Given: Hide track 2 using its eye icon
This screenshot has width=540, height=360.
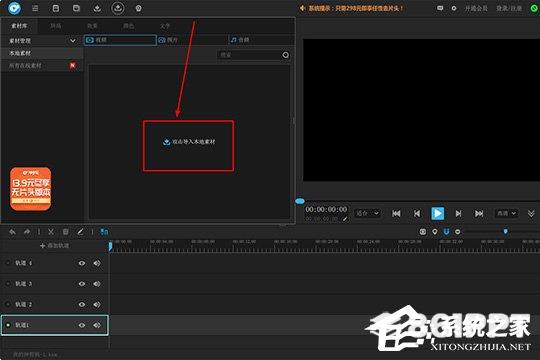Looking at the screenshot, I should coord(82,305).
